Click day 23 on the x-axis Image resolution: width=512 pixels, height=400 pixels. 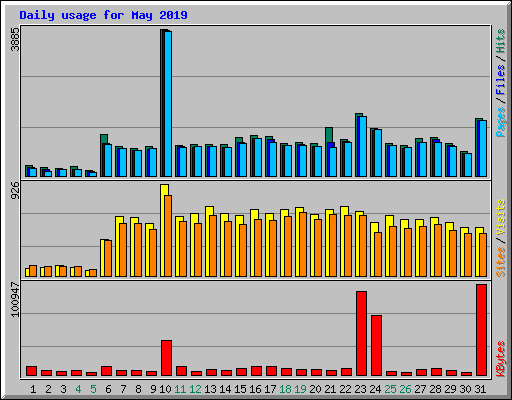point(360,389)
